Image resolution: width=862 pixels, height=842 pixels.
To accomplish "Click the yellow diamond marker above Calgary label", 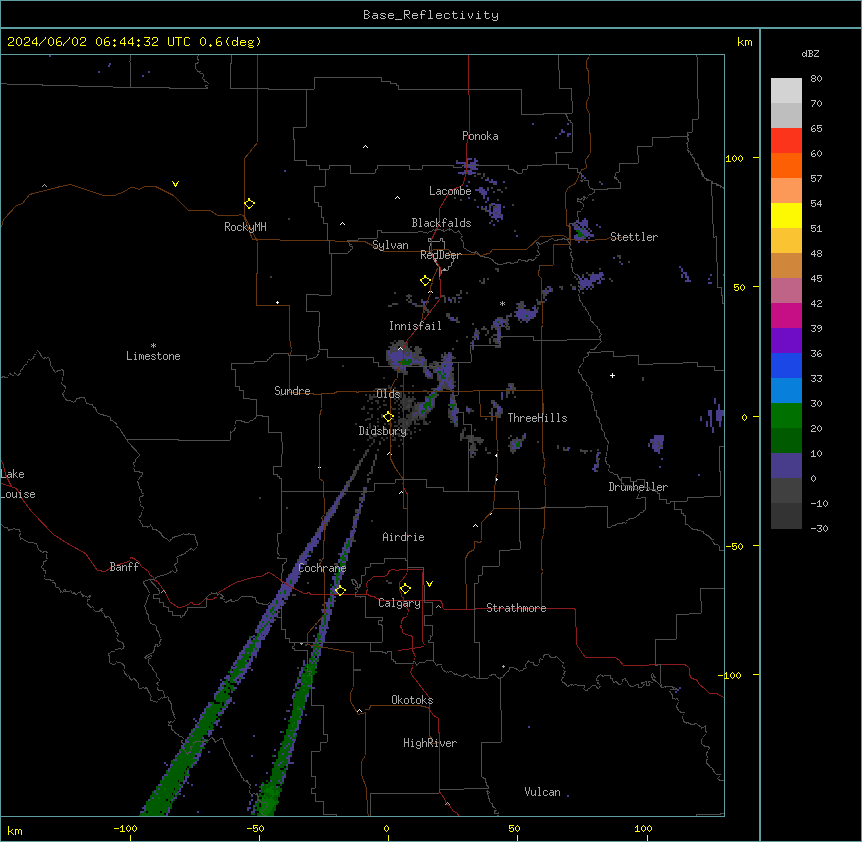I will click(405, 589).
